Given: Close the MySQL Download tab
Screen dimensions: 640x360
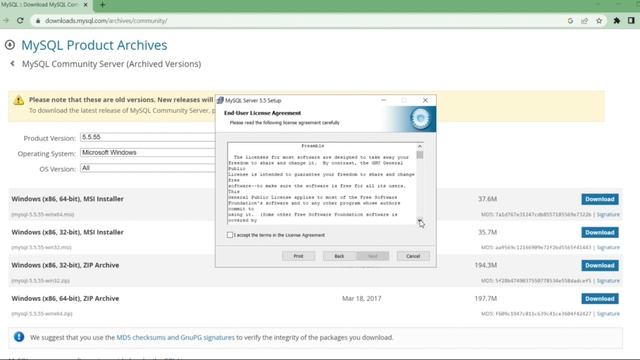Looking at the screenshot, I should point(85,5).
